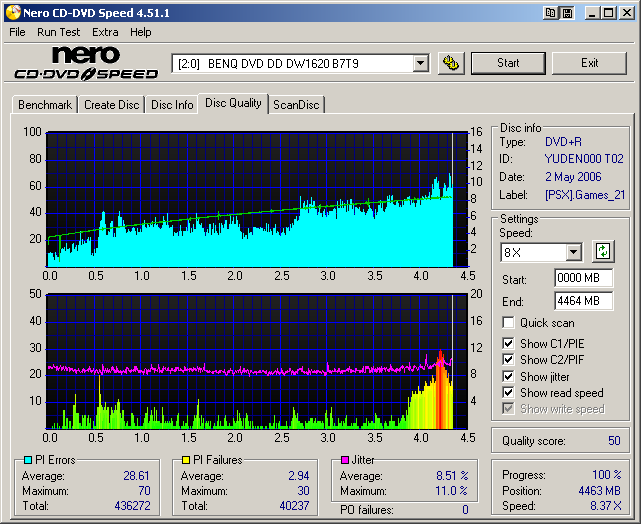This screenshot has width=641, height=524.
Task: Switch to the Disc Info tab
Action: tap(172, 105)
